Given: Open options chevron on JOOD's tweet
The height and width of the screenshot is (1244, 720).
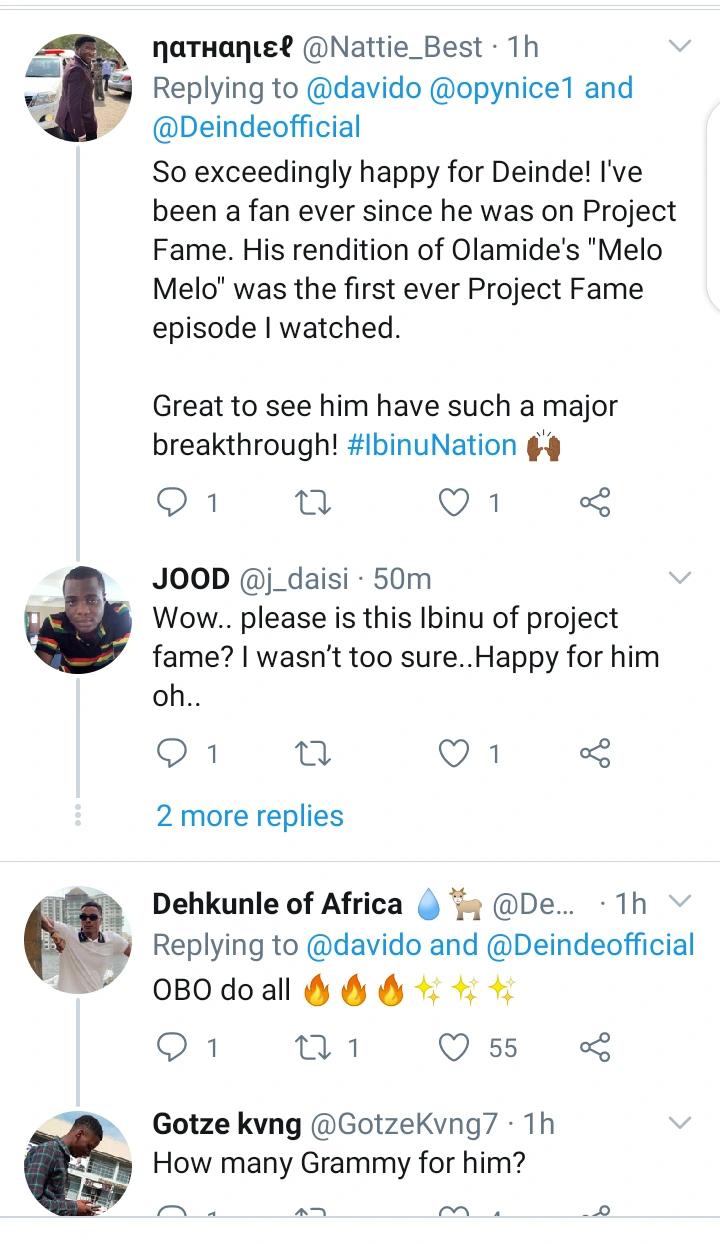Looking at the screenshot, I should point(680,578).
